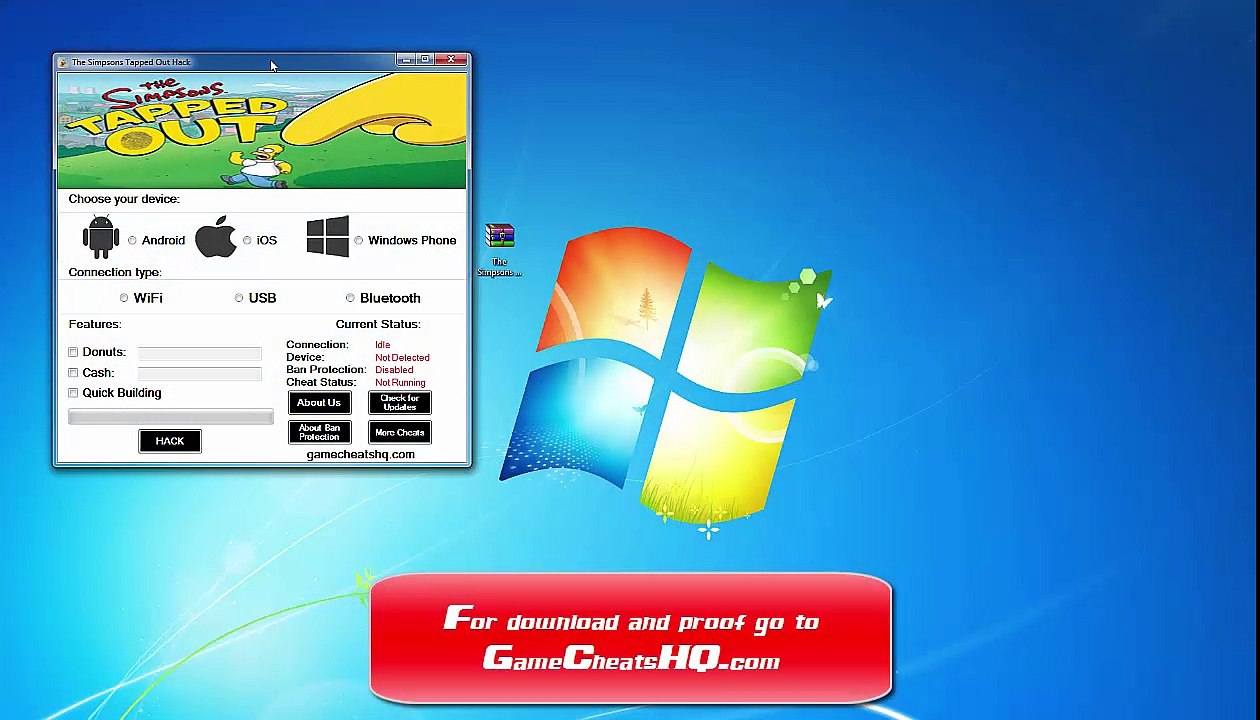The image size is (1260, 720).
Task: Tick the Quick Building checkbox
Action: point(73,393)
